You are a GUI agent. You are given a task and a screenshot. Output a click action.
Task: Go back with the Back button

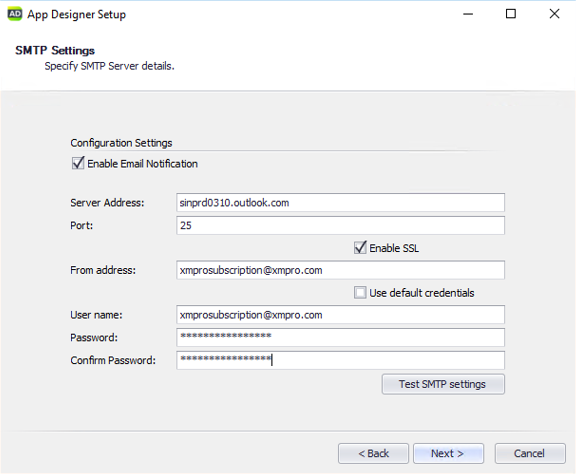373,453
